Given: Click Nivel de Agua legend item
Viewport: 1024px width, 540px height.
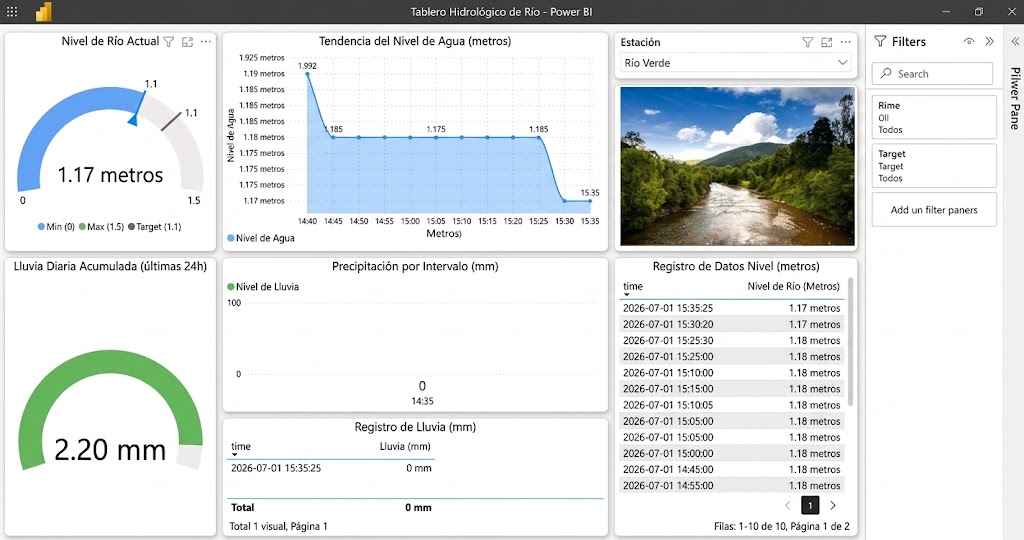Looking at the screenshot, I should [261, 238].
